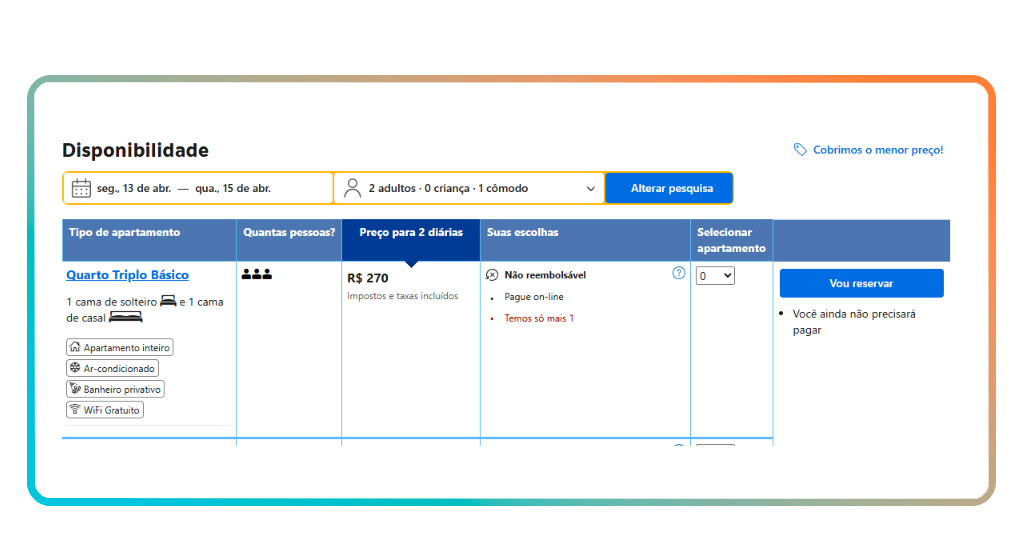Click the snowflake Ar-condicionado icon
Image resolution: width=1024 pixels, height=536 pixels.
coord(75,368)
